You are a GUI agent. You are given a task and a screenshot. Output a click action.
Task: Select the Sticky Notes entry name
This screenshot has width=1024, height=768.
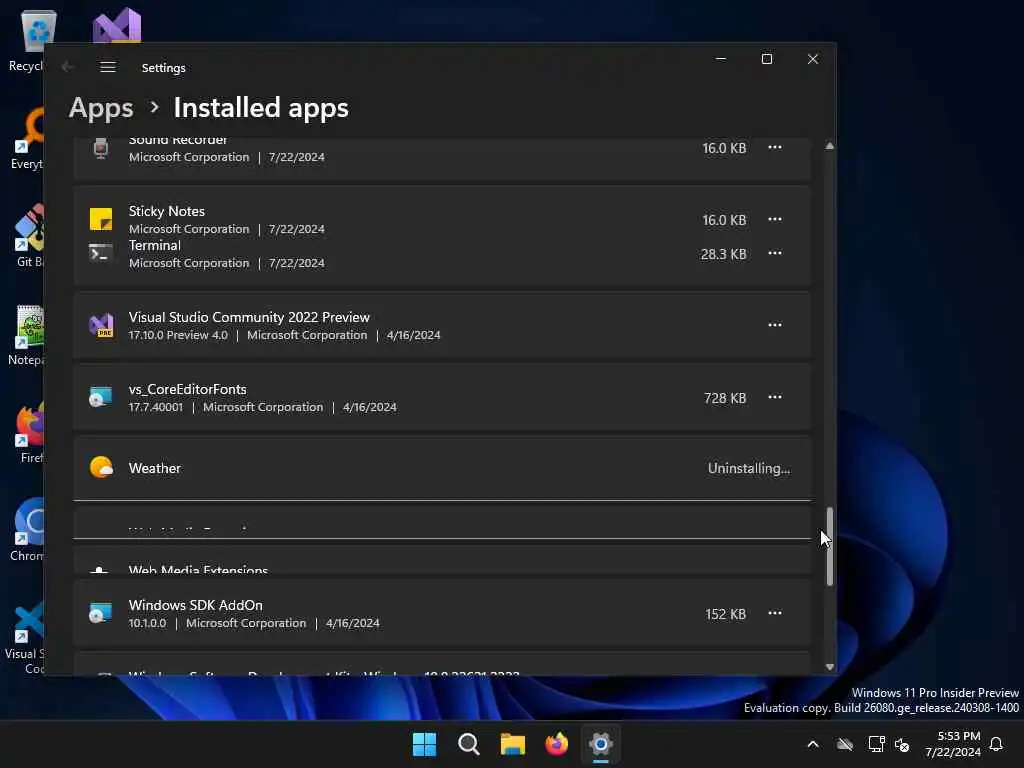[167, 211]
